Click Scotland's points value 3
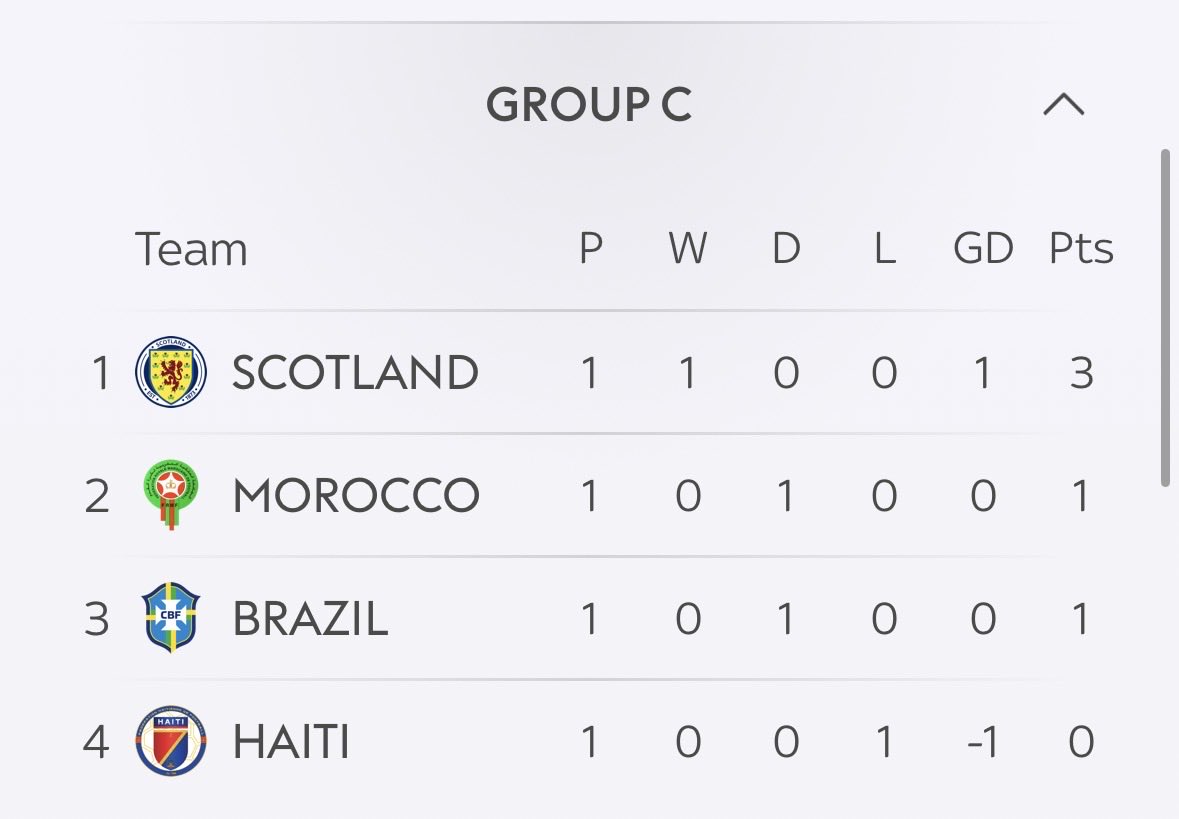This screenshot has height=819, width=1179. pyautogui.click(x=1081, y=372)
